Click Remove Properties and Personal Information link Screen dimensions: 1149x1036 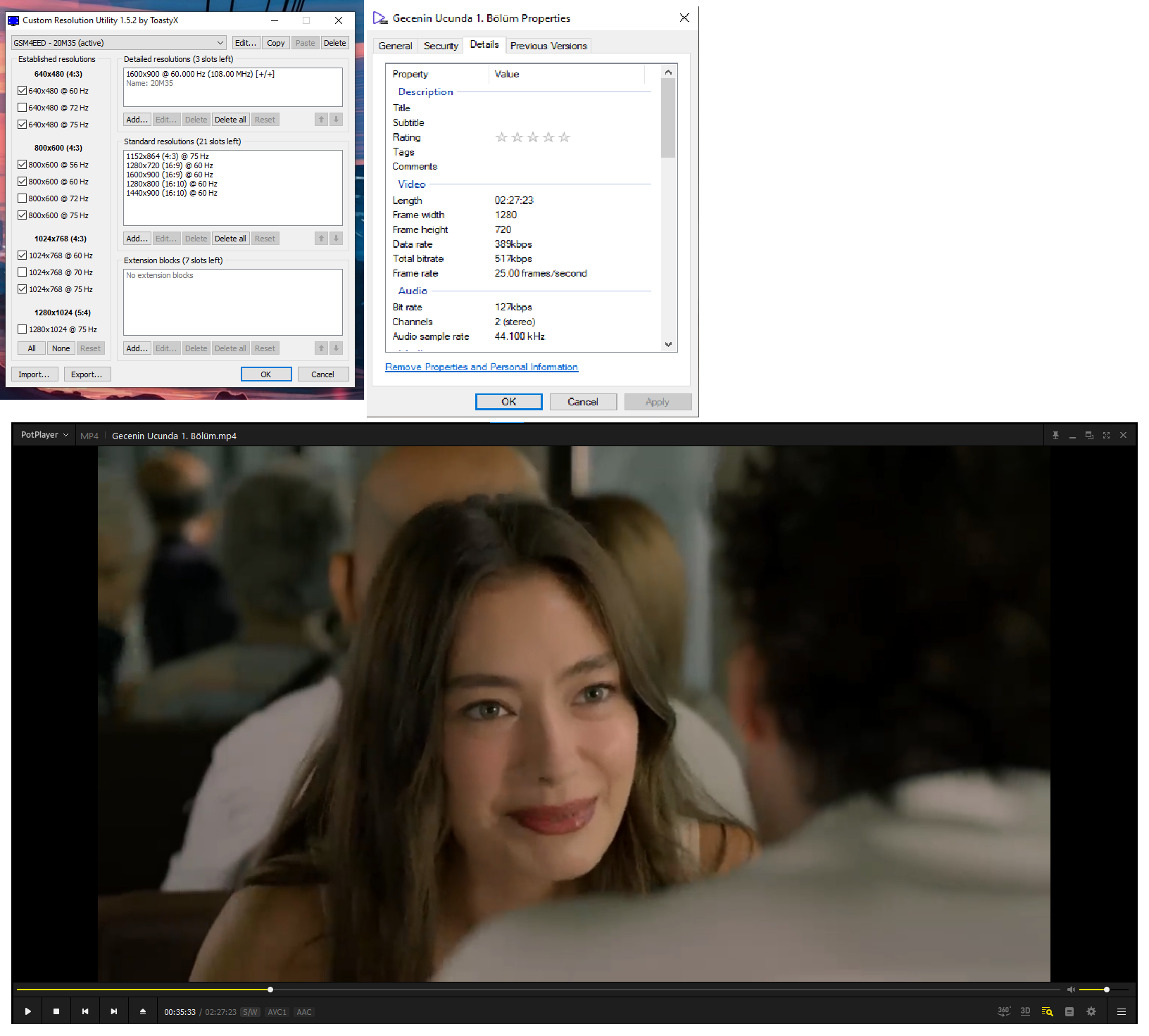point(482,367)
